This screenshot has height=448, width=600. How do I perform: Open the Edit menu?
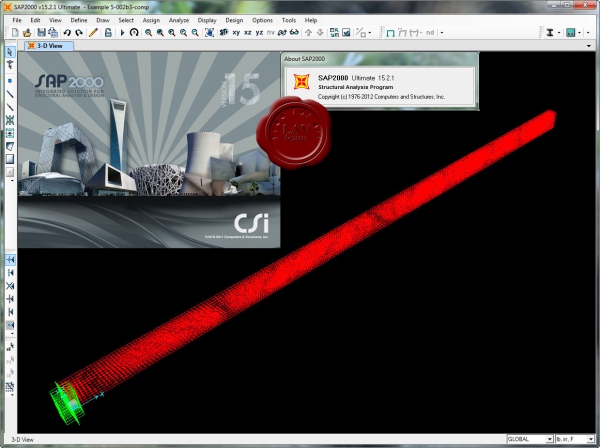point(35,20)
